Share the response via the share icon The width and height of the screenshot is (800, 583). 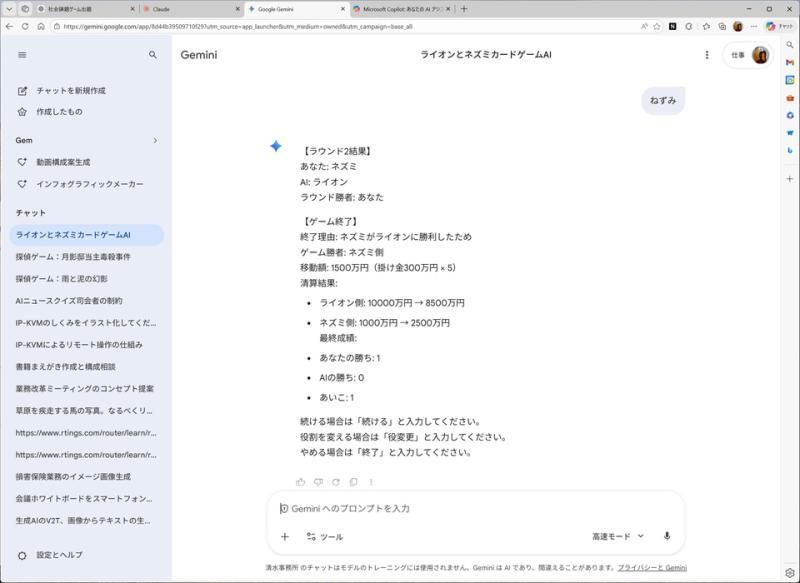point(354,481)
